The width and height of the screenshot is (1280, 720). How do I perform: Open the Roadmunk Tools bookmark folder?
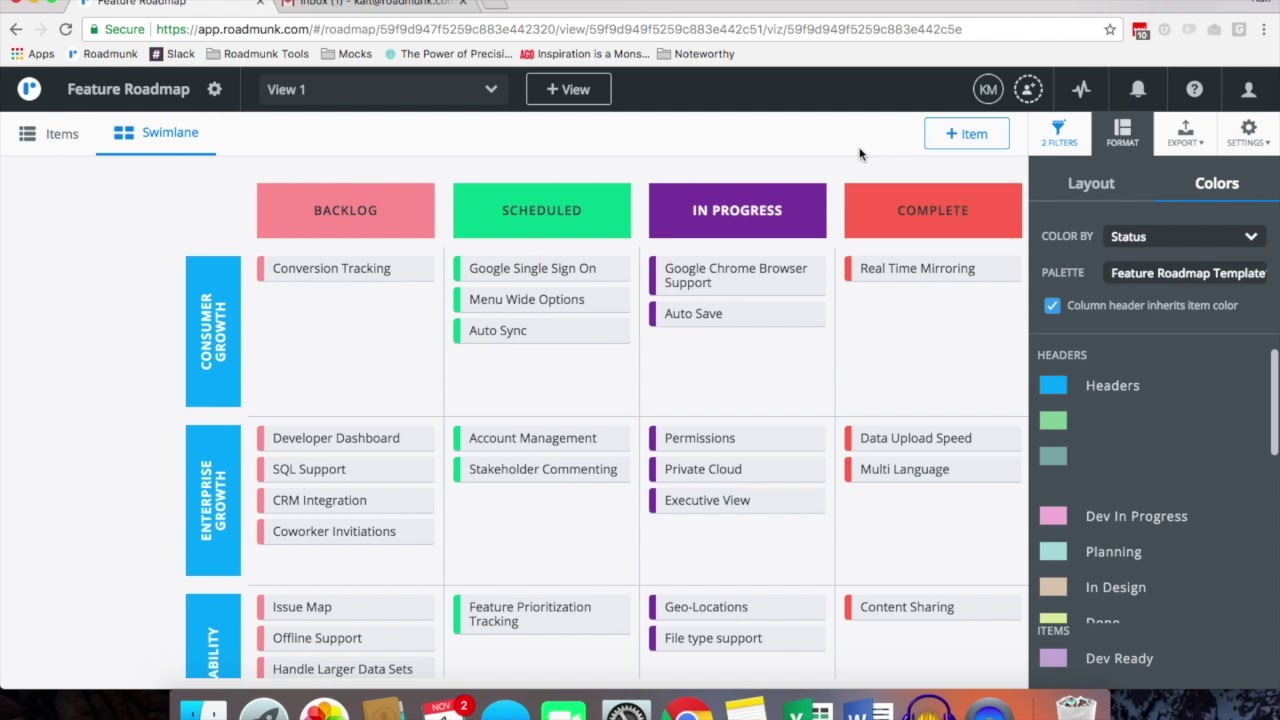click(x=257, y=54)
